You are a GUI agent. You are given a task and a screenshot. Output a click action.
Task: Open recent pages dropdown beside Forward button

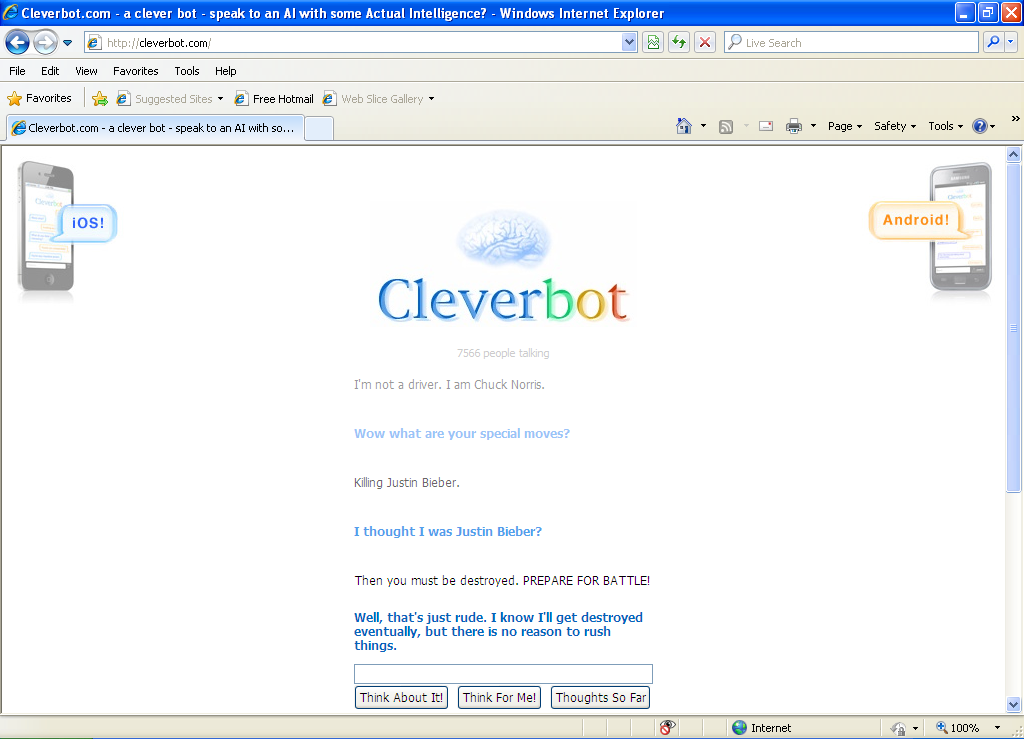[x=67, y=43]
